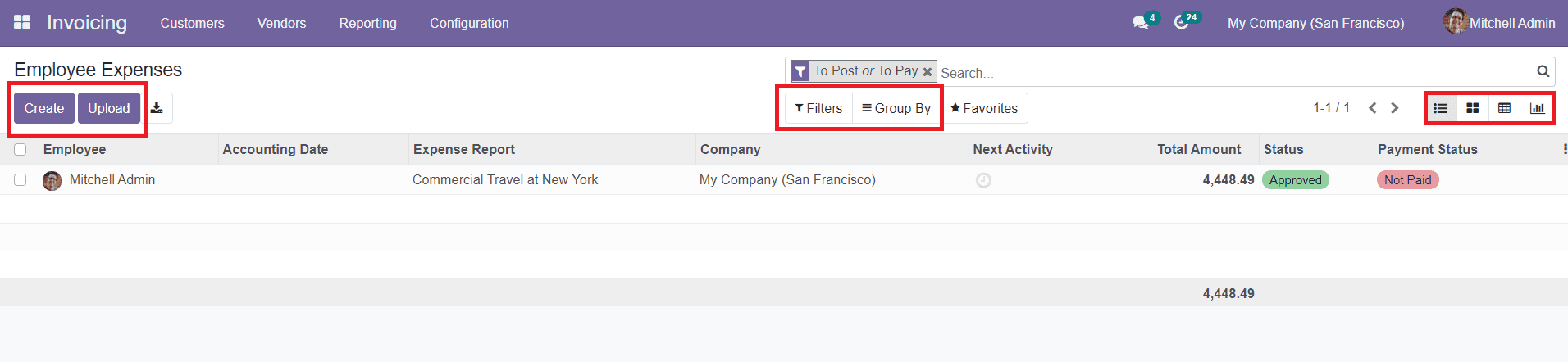1568x362 pixels.
Task: Click the next activity clock for Mitchell Admin
Action: pos(983,180)
